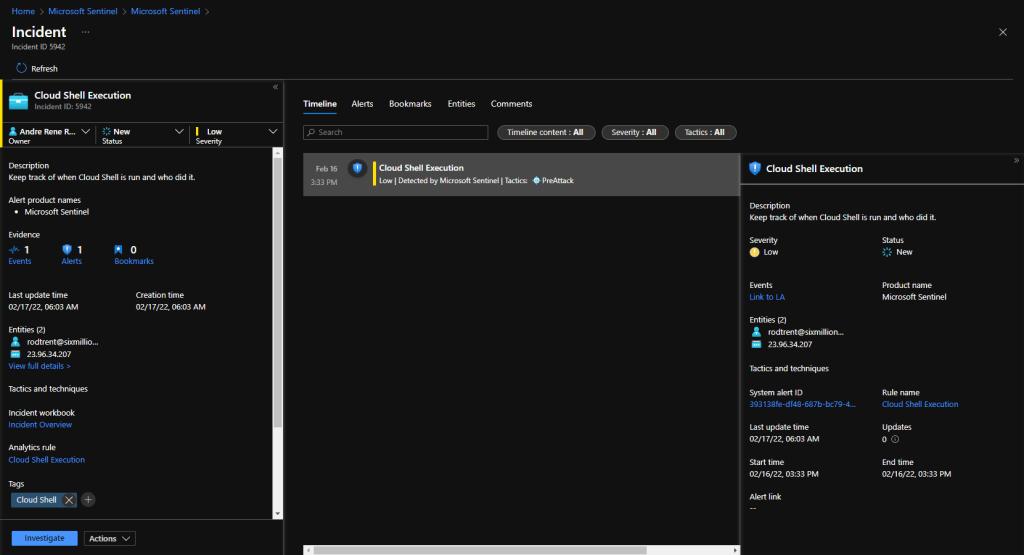
Task: Switch to the Timeline tab
Action: tap(319, 104)
